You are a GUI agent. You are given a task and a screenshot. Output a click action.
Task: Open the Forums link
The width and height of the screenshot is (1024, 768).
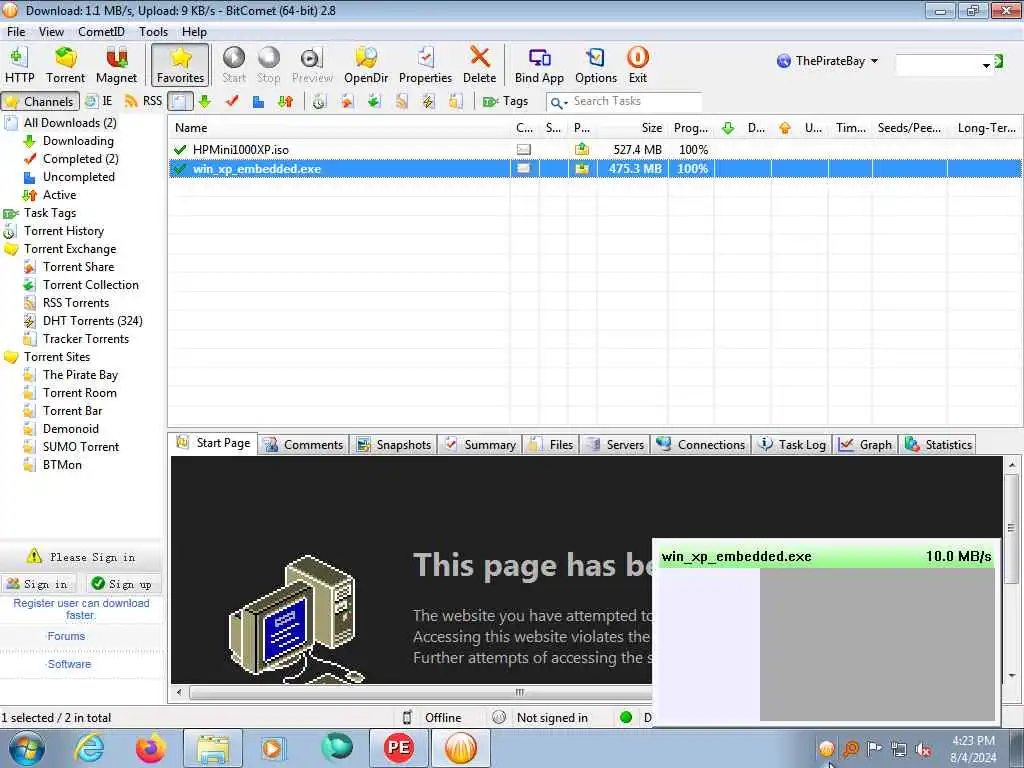(66, 636)
